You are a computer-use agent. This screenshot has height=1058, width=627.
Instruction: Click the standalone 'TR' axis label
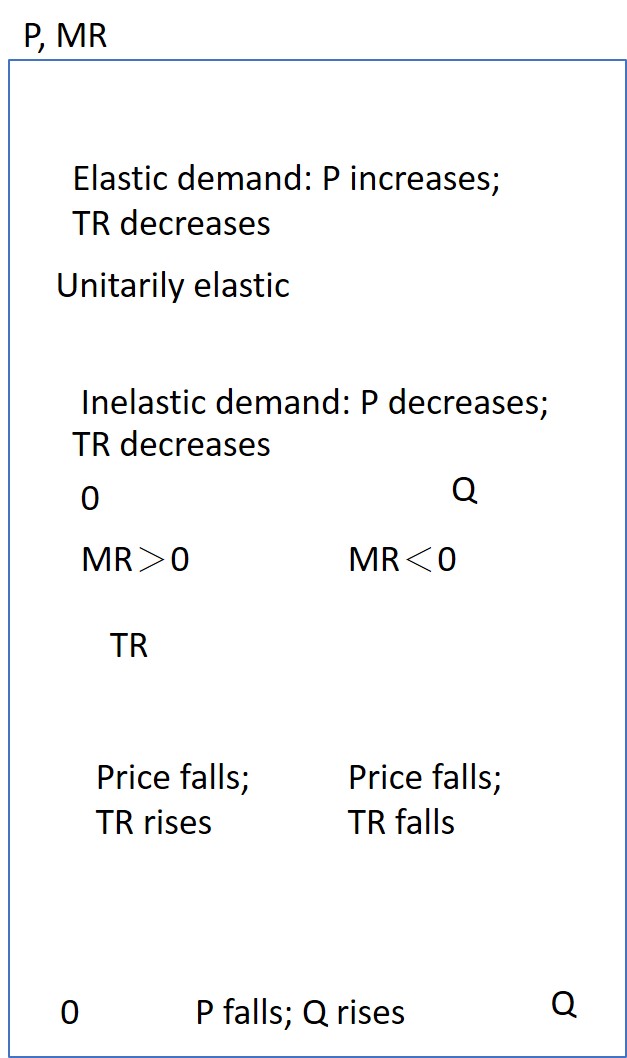[x=128, y=646]
